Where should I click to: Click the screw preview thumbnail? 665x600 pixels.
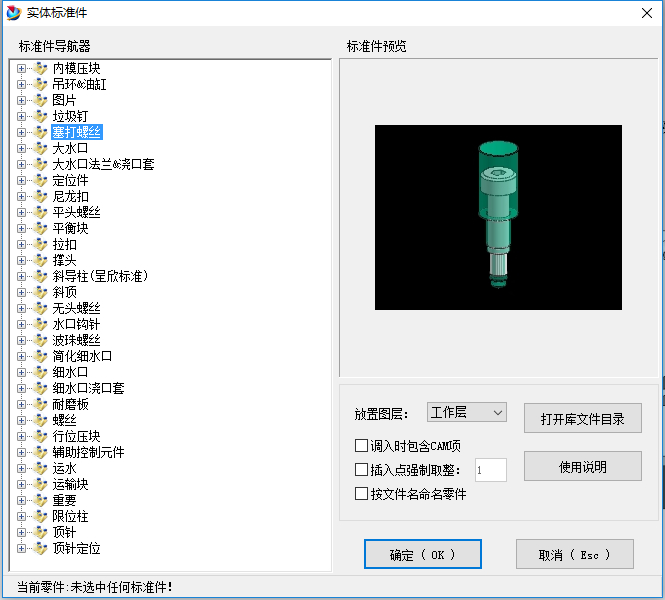click(x=498, y=217)
